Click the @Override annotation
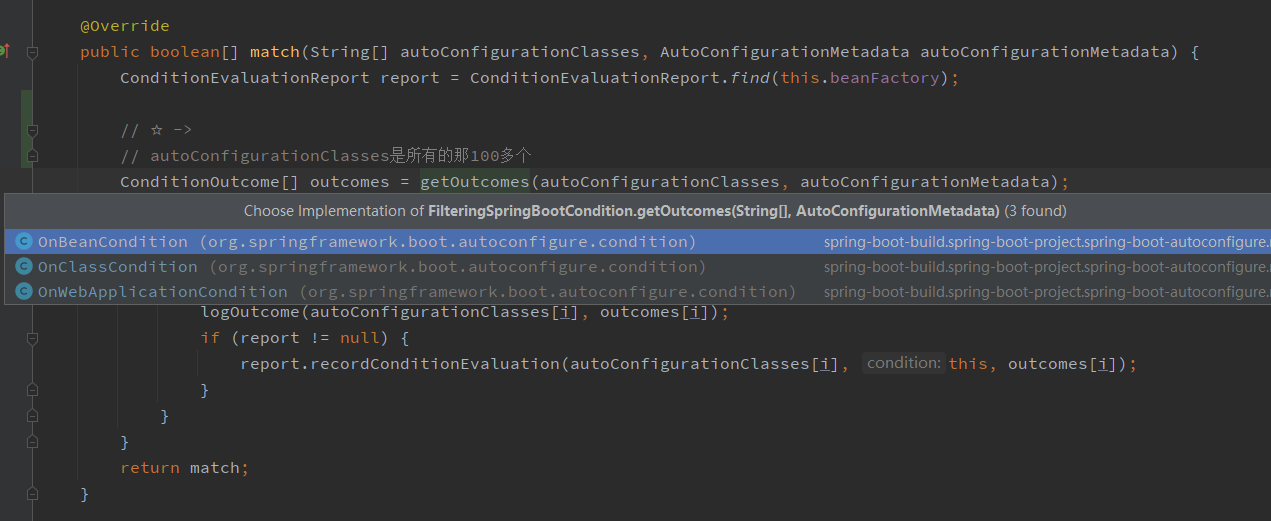1271x521 pixels. click(x=125, y=26)
